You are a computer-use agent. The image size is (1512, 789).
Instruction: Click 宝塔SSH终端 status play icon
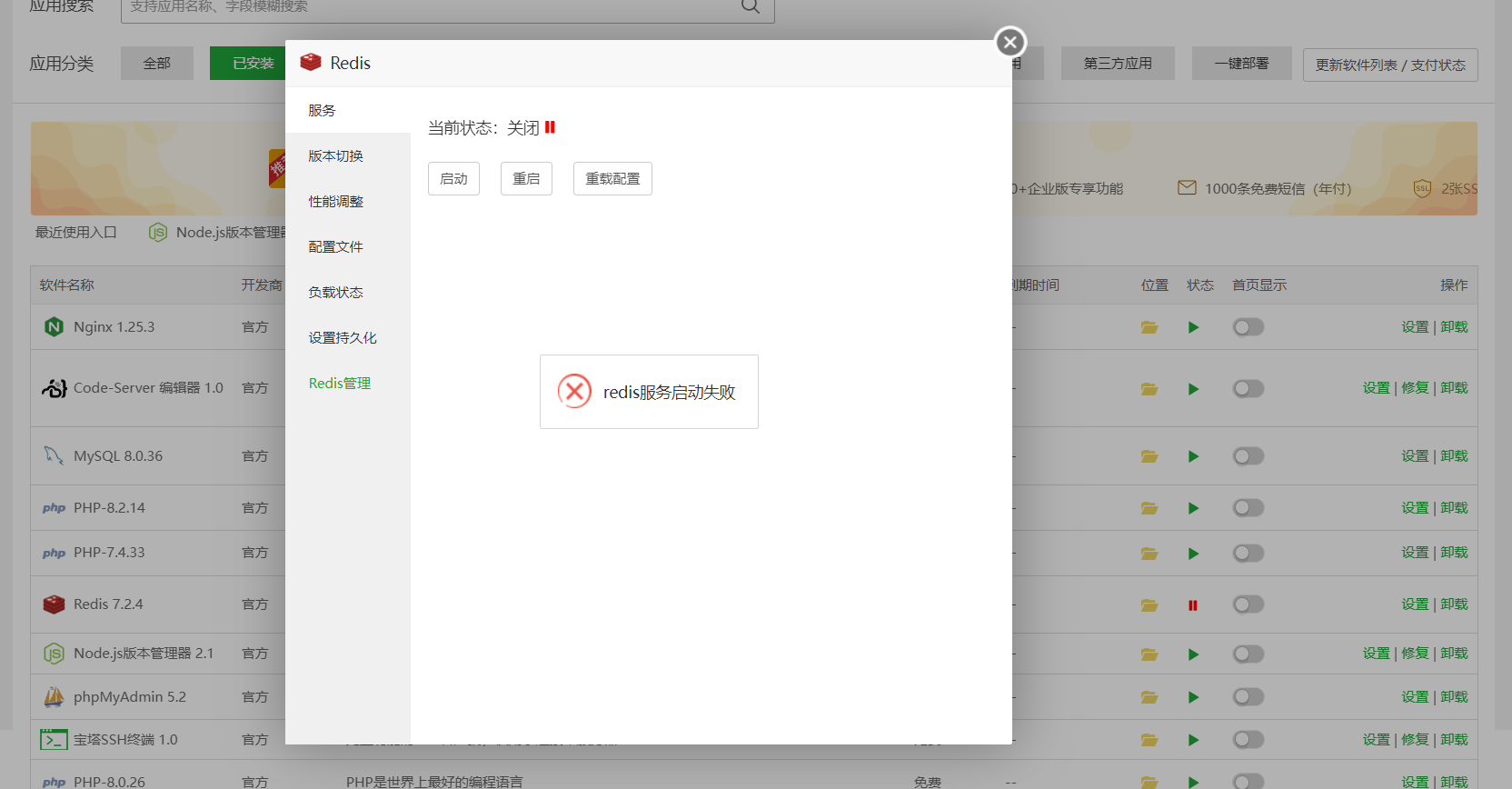[1193, 740]
